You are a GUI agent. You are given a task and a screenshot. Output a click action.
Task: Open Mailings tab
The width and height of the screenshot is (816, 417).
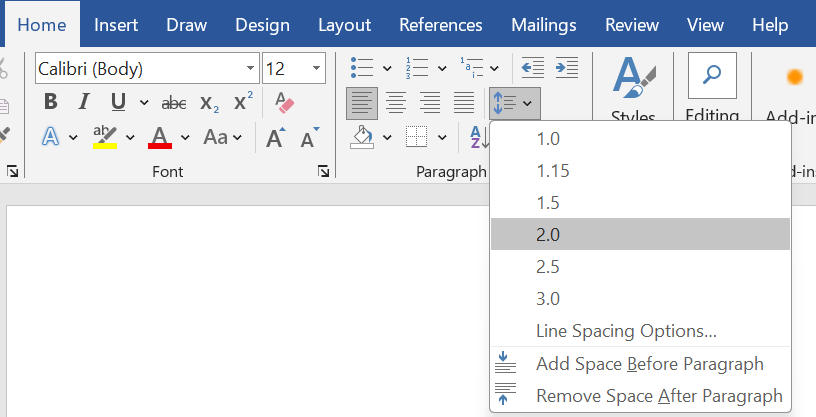tap(544, 24)
